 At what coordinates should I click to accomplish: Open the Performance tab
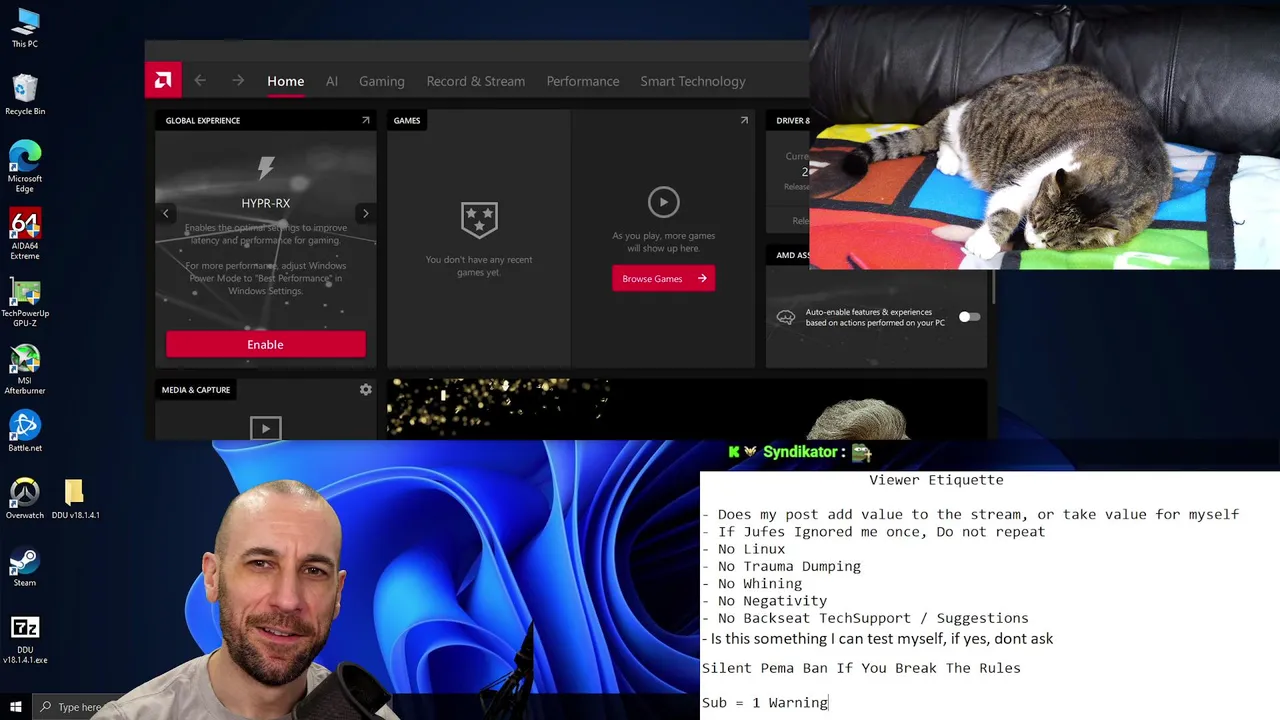pos(583,81)
